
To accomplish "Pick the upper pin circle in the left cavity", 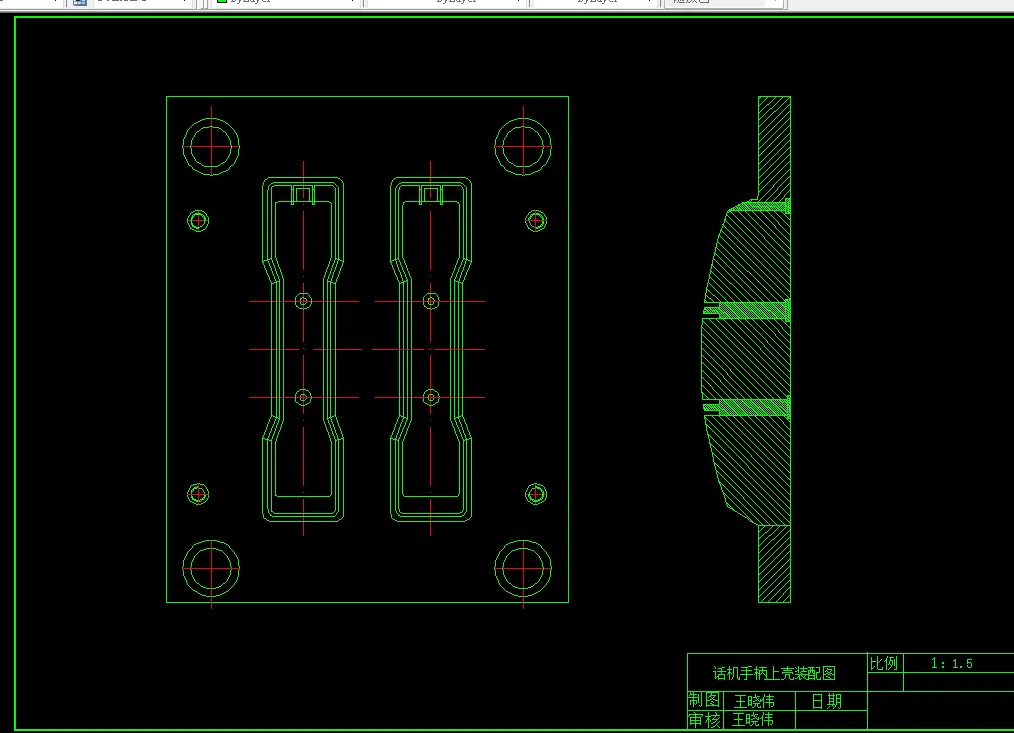I will (x=303, y=301).
